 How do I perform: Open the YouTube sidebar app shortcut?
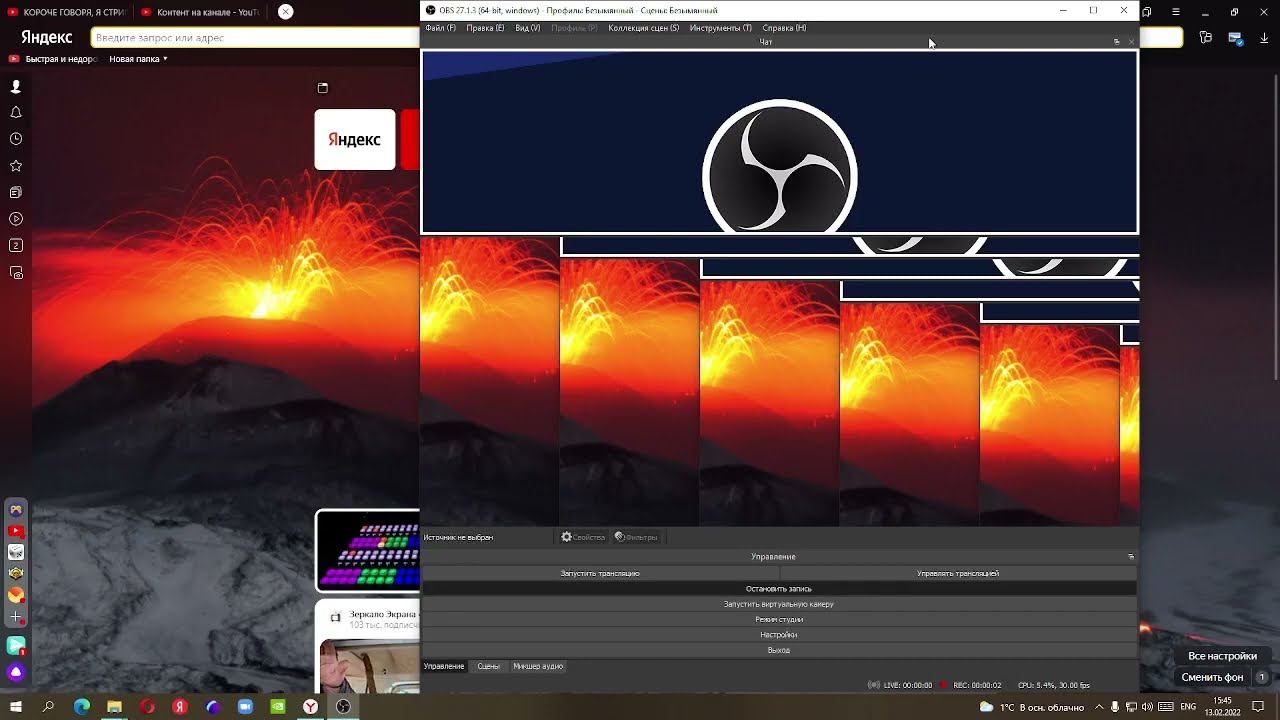pyautogui.click(x=16, y=531)
